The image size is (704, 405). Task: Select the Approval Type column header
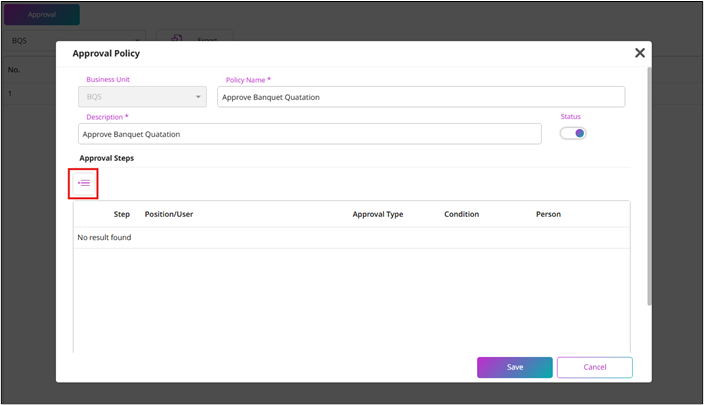point(378,214)
